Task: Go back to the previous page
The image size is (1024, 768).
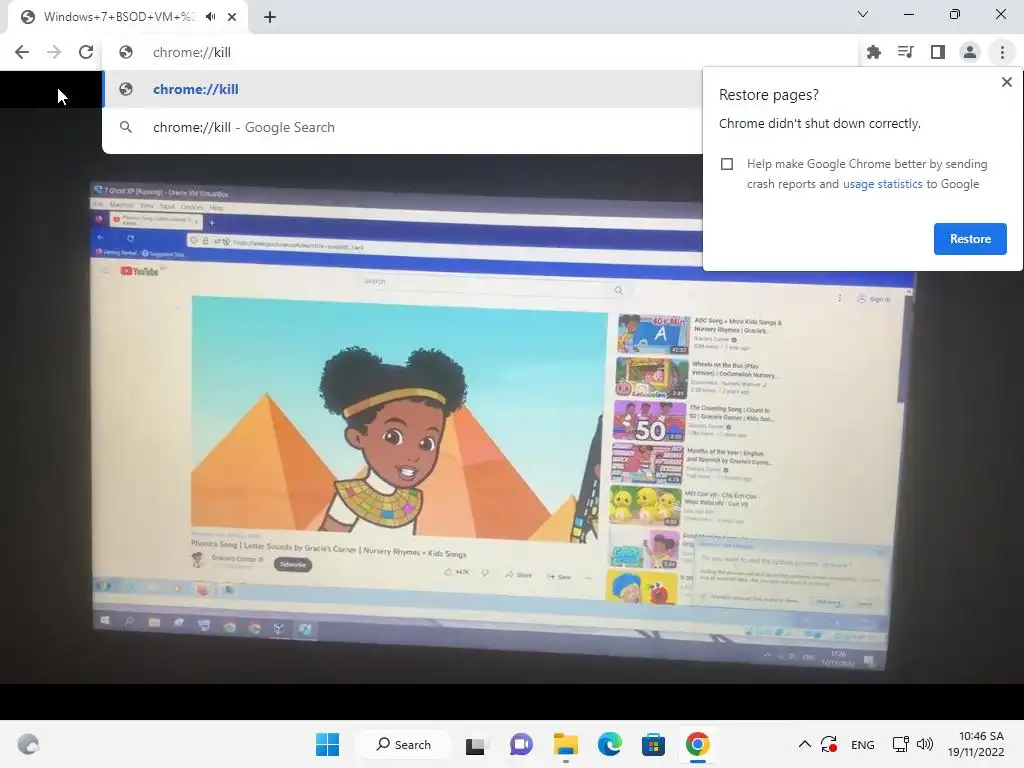Action: coord(22,52)
